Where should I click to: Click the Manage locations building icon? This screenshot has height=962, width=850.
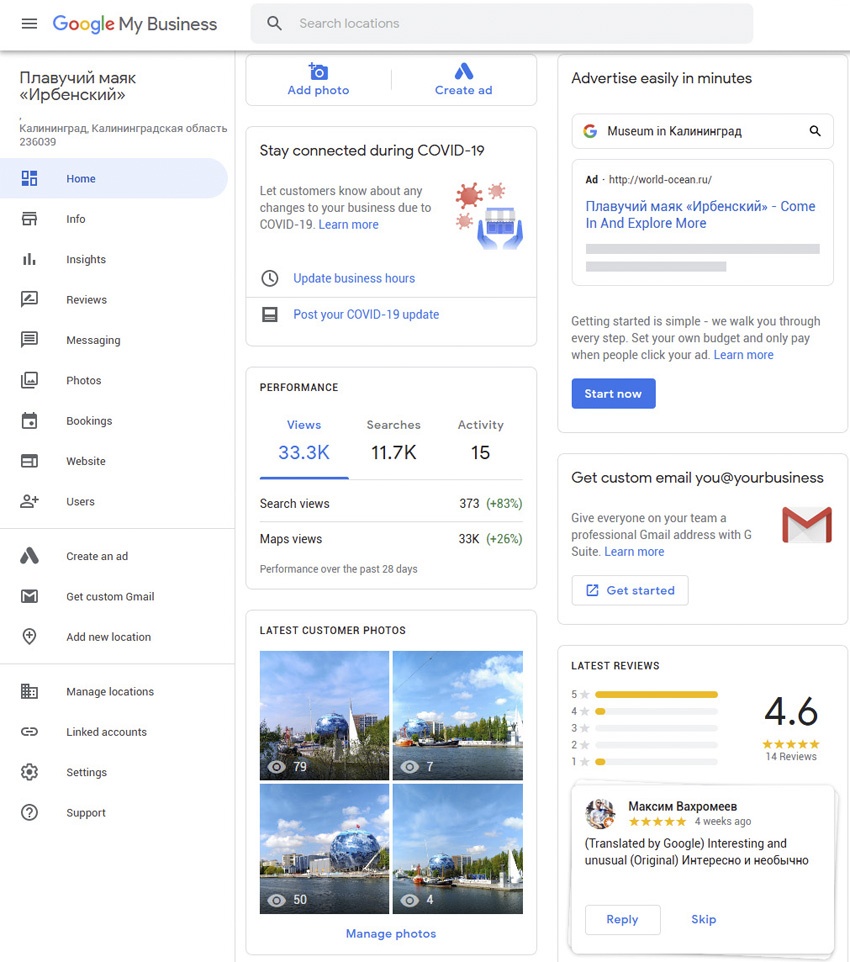29,691
